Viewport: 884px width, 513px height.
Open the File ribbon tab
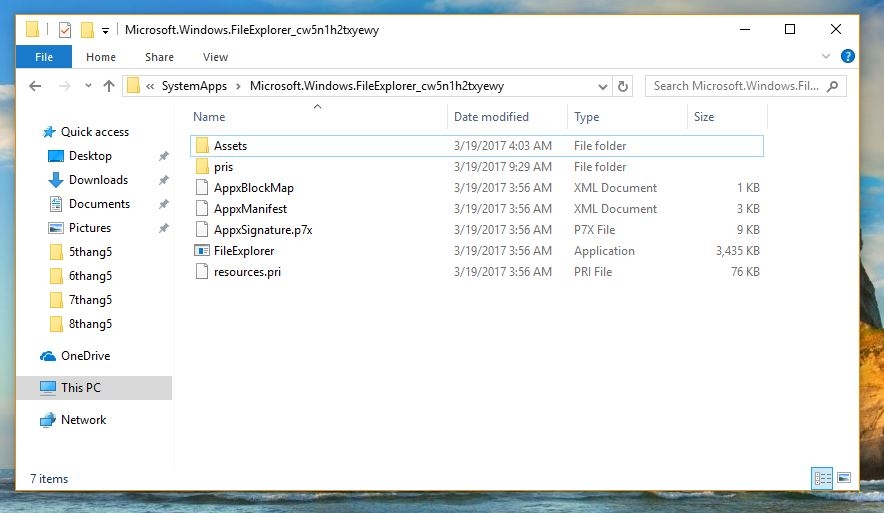pyautogui.click(x=44, y=57)
